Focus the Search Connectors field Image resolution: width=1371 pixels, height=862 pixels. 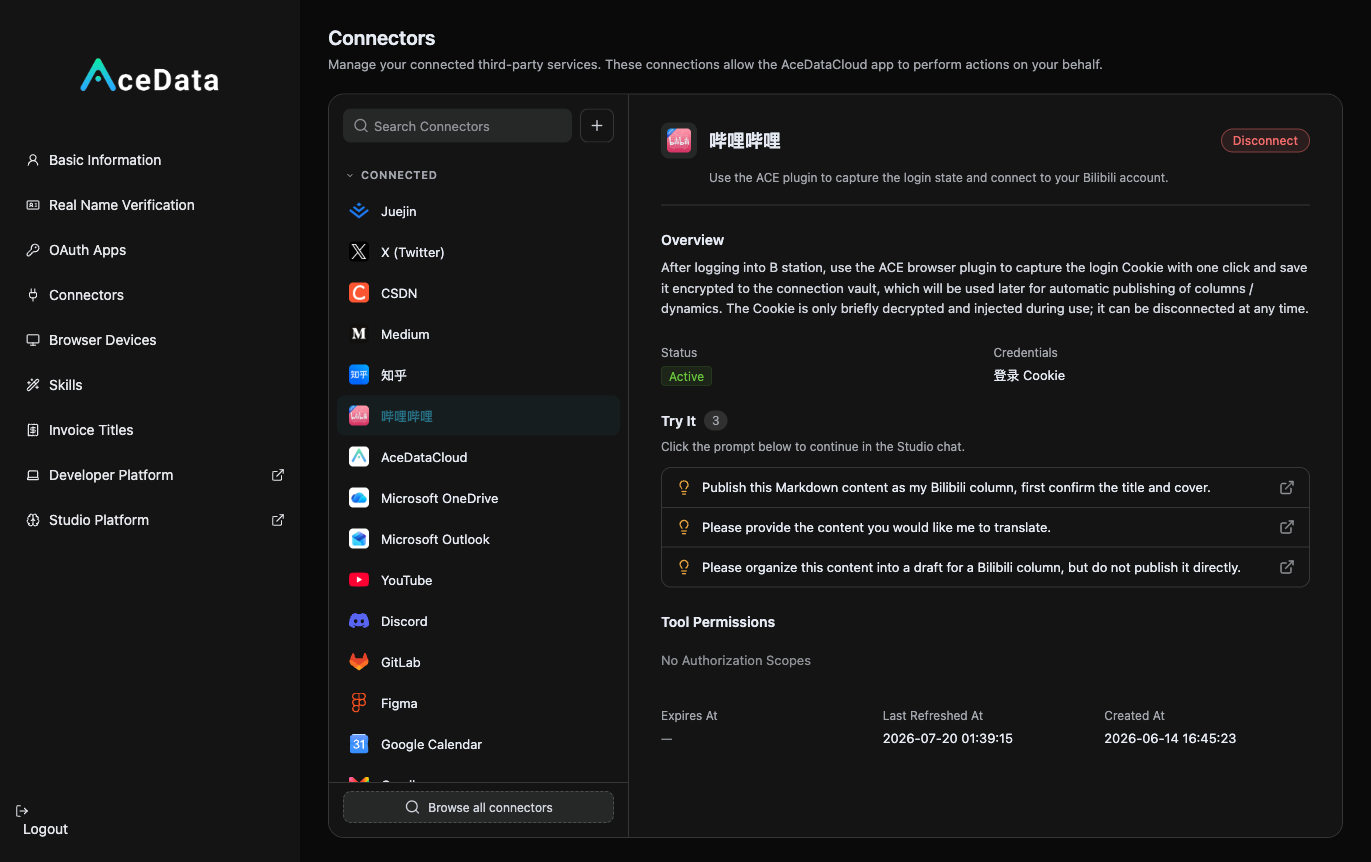[x=457, y=126]
